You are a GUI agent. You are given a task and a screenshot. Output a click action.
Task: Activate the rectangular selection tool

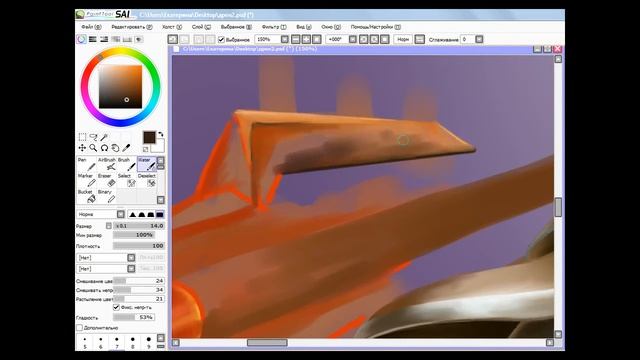(82, 137)
